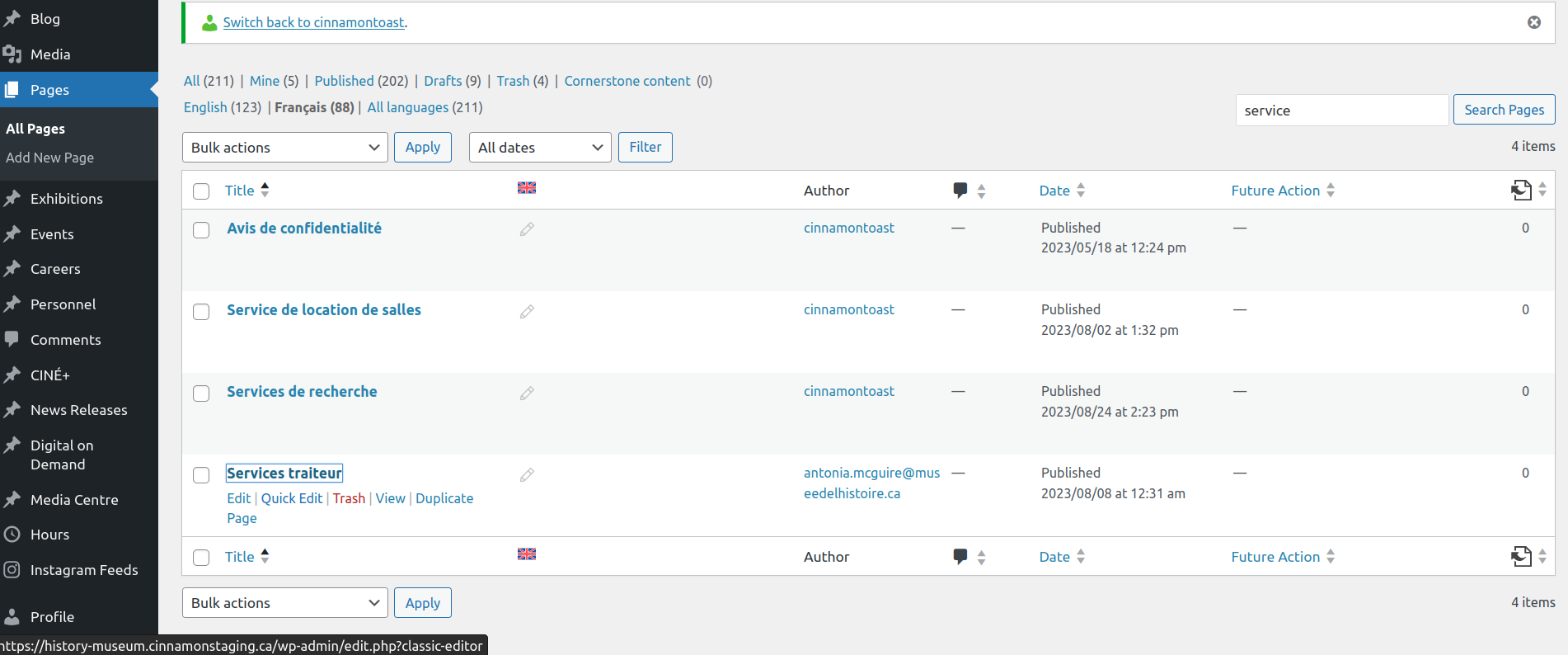Click Trash under Services traiteur
Viewport: 1568px width, 655px height.
pos(349,498)
